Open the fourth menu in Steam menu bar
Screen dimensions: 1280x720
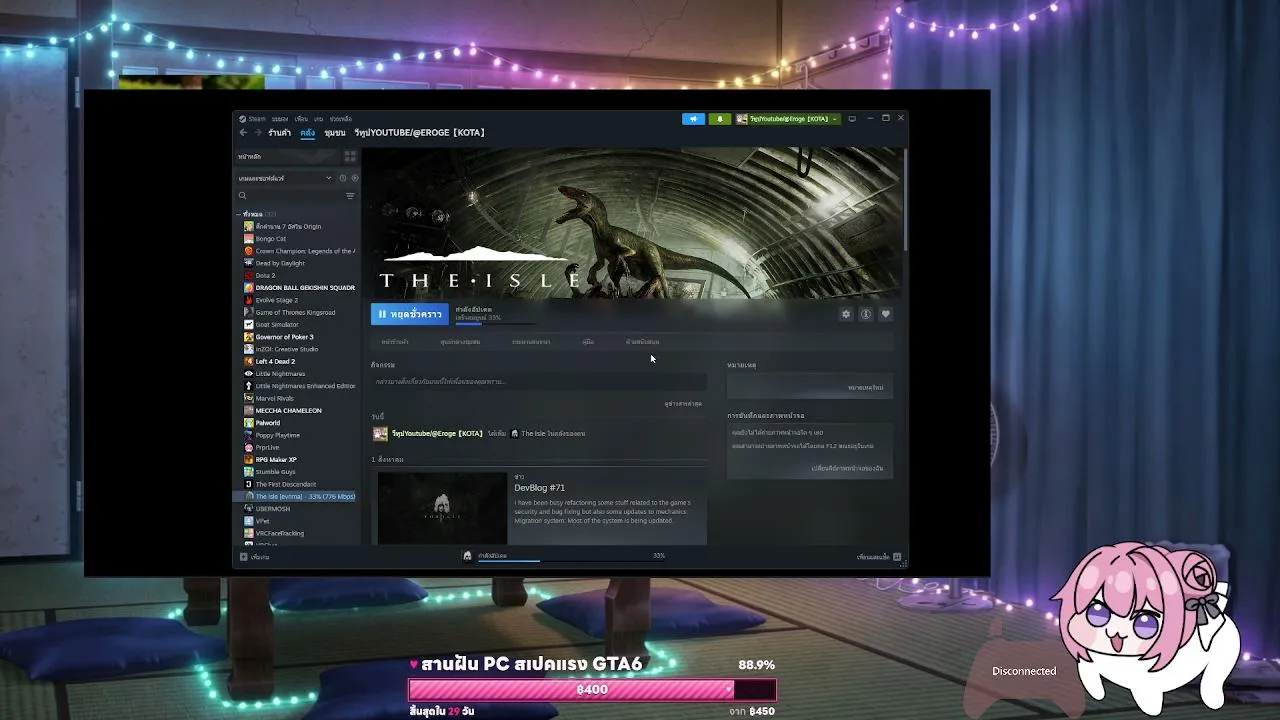coord(318,119)
